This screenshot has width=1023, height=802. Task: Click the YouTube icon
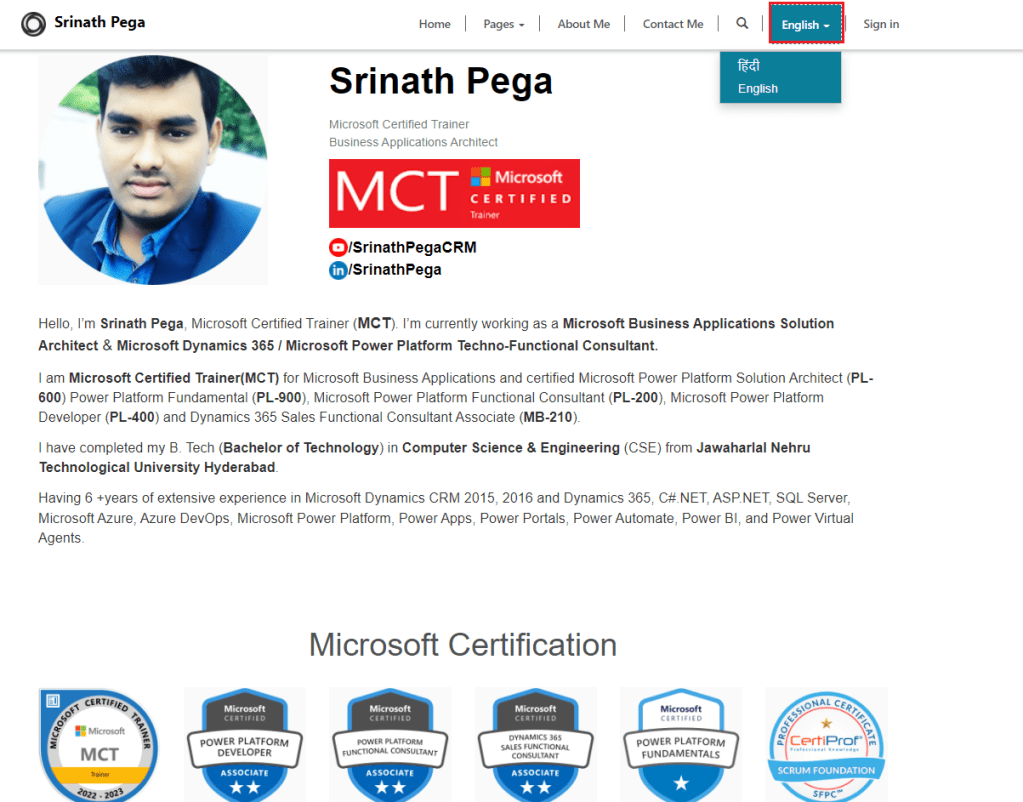[338, 247]
